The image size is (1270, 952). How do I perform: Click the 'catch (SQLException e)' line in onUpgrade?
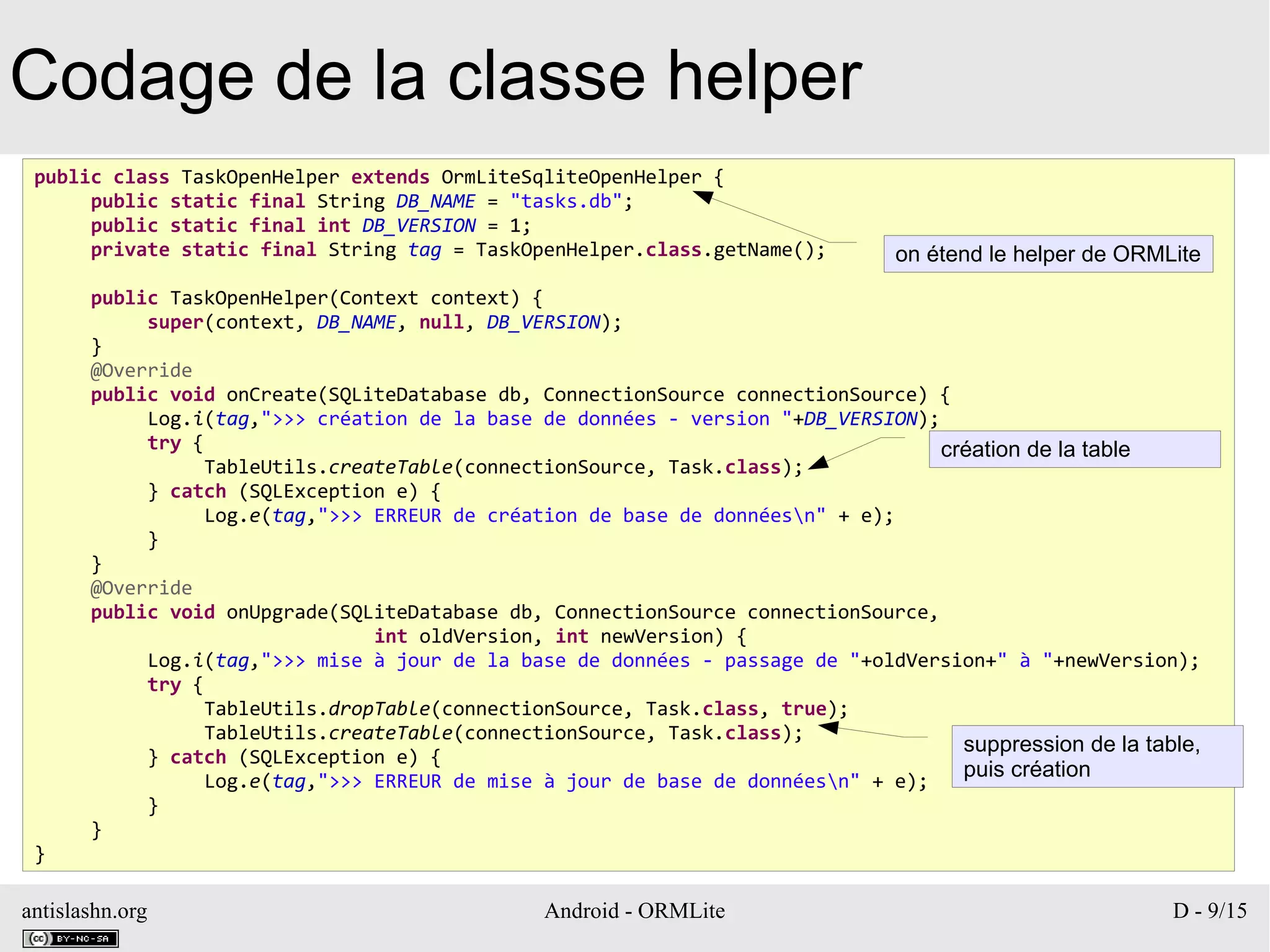[x=295, y=758]
